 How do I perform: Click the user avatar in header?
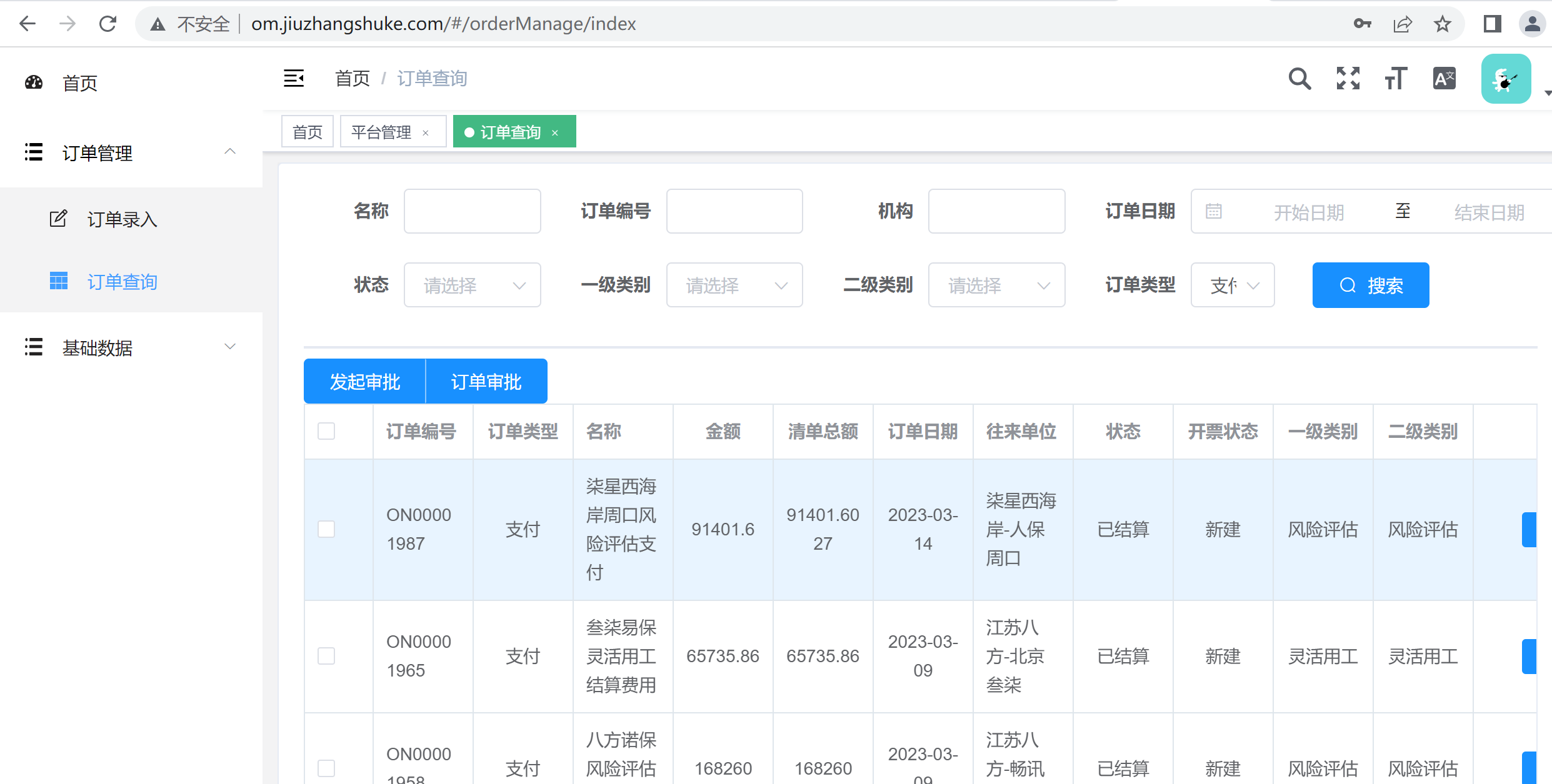pos(1506,79)
